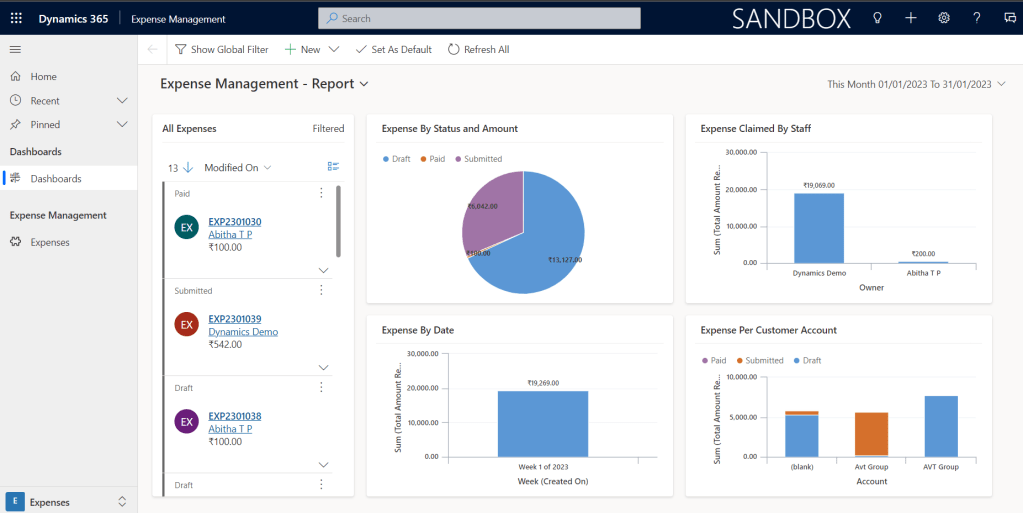Open the chat panel icon in header
Viewport: 1023px width, 513px height.
click(1009, 18)
